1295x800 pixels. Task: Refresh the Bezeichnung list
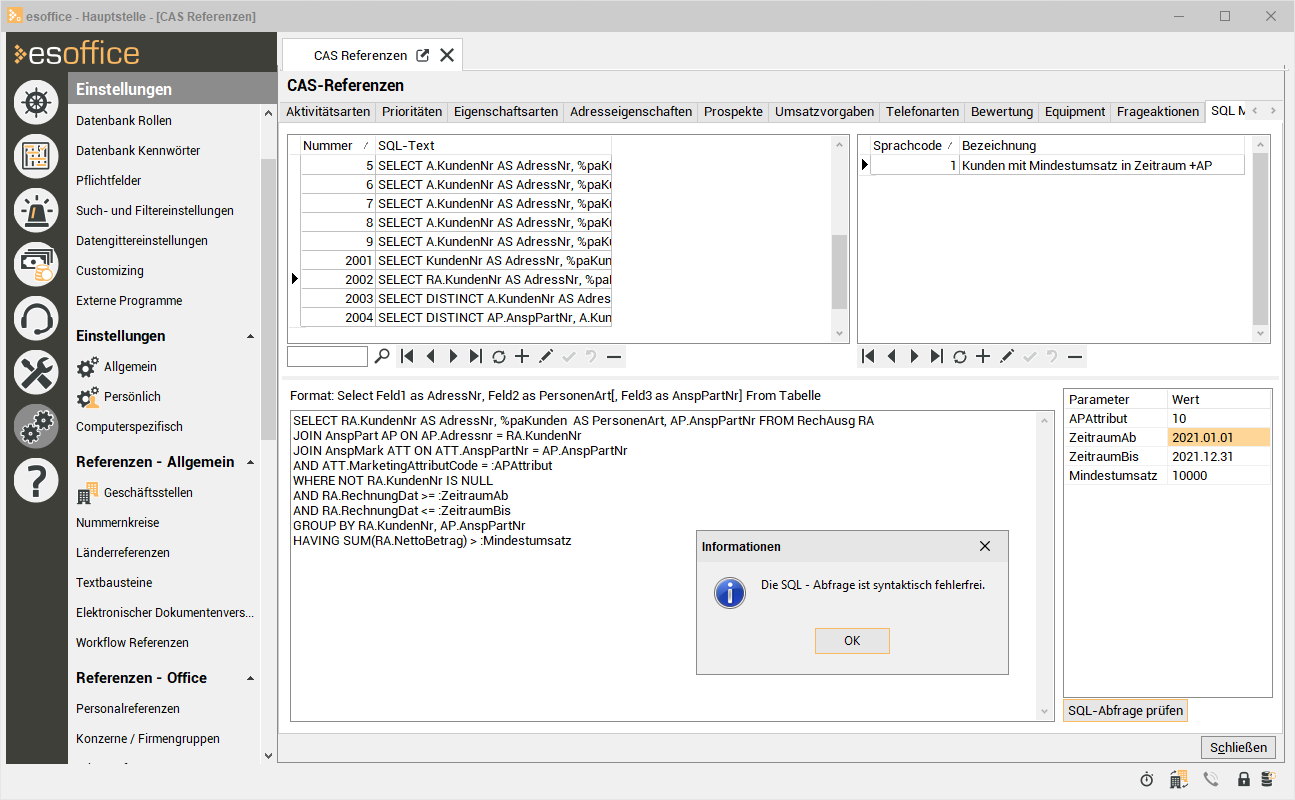960,356
